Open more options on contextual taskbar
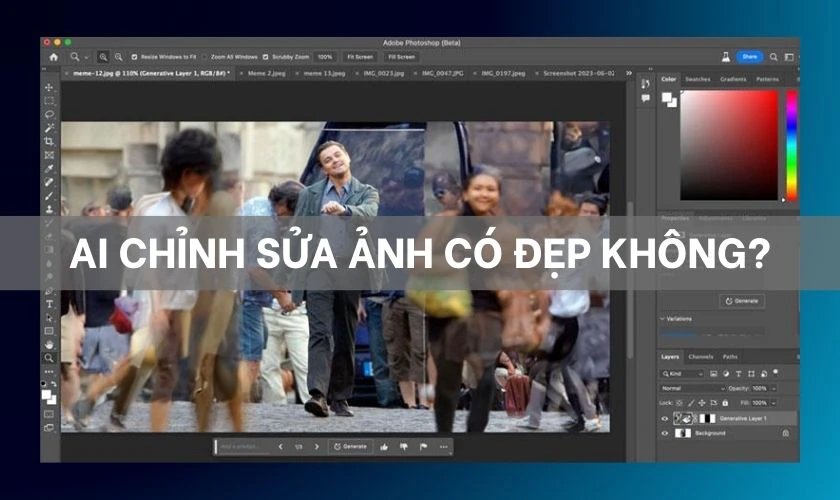The width and height of the screenshot is (840, 500). (x=444, y=446)
